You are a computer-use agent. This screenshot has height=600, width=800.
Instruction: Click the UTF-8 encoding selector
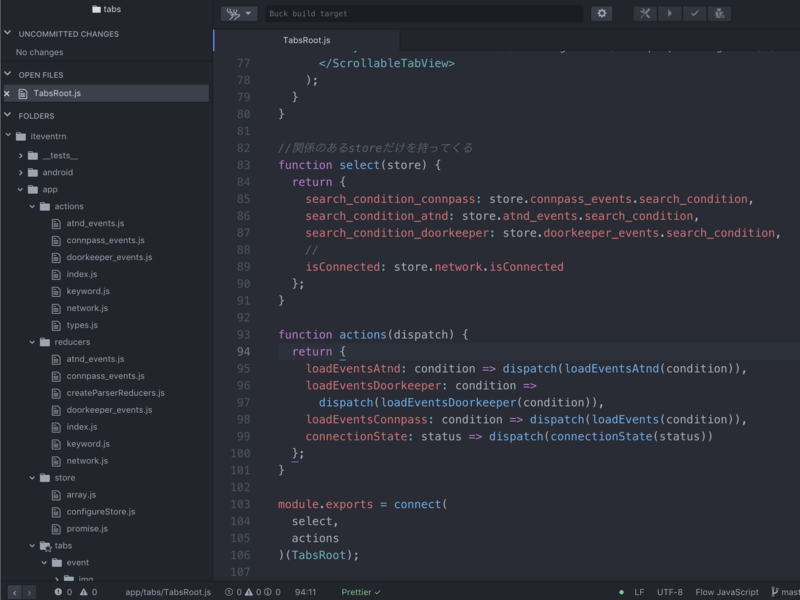point(670,592)
